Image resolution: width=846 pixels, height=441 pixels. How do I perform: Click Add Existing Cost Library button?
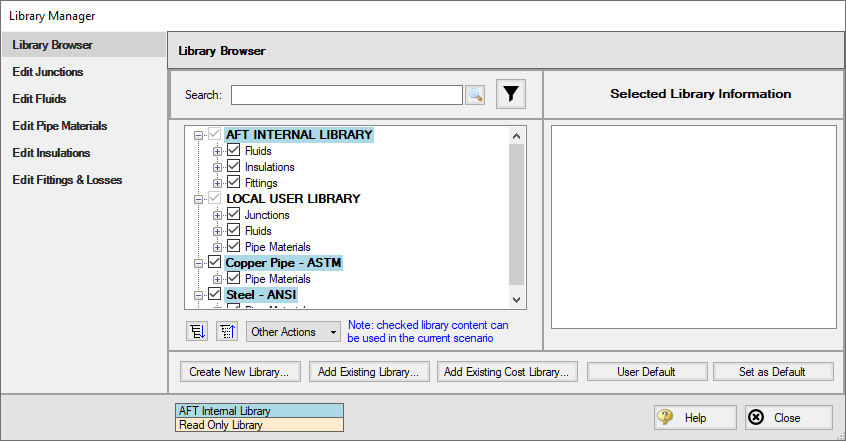(x=507, y=372)
